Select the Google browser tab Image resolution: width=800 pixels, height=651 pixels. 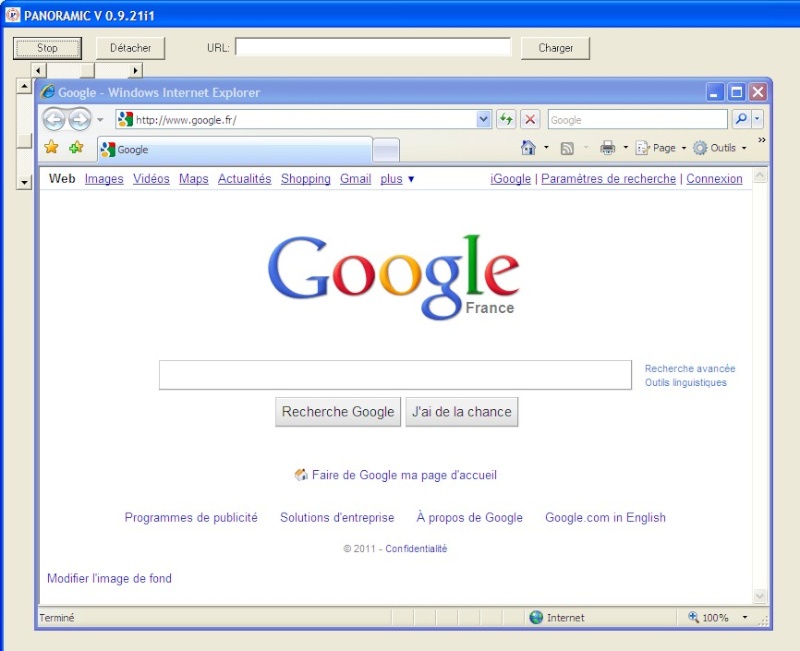tap(235, 149)
